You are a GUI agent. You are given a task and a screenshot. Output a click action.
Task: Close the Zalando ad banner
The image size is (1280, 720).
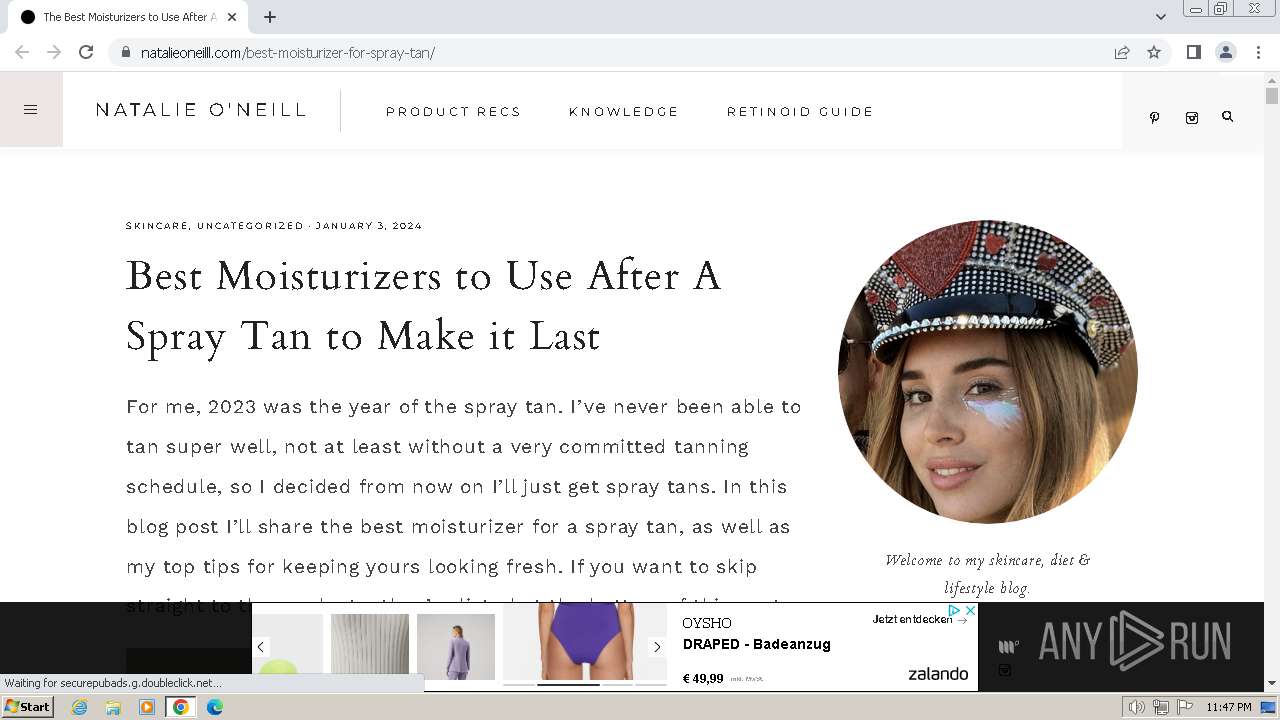point(970,610)
